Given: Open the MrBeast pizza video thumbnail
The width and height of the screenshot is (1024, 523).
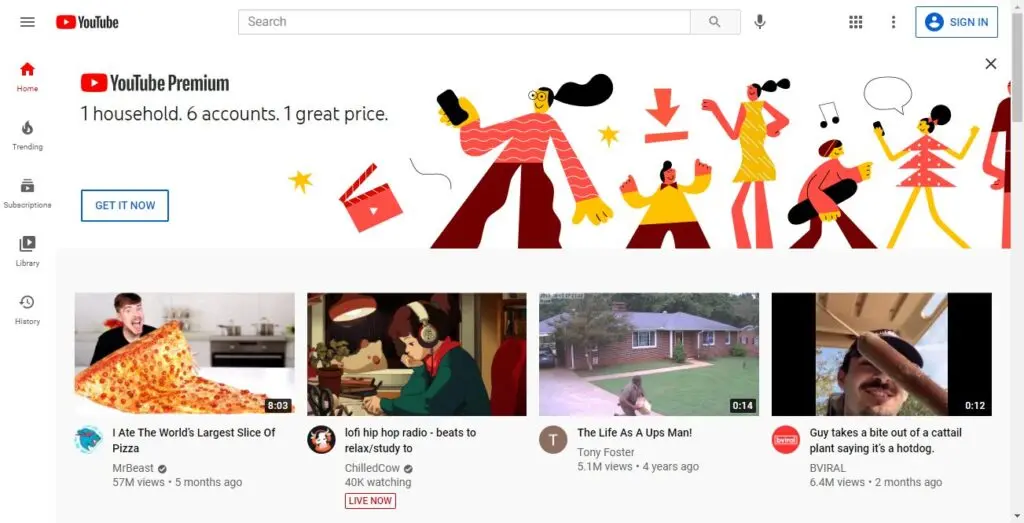Looking at the screenshot, I should [184, 354].
